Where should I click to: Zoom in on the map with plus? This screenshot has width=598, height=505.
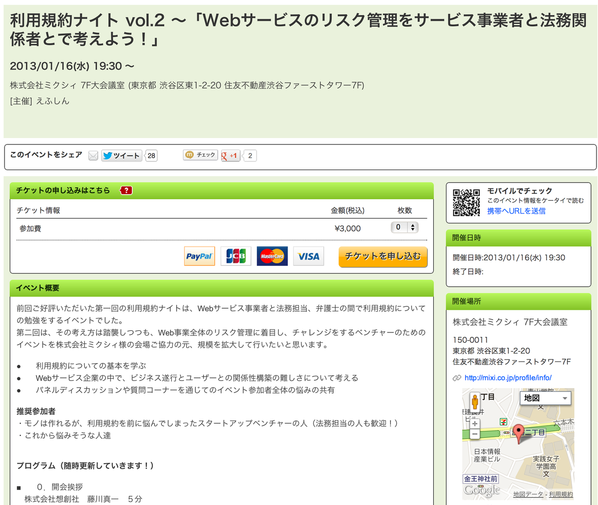[475, 423]
